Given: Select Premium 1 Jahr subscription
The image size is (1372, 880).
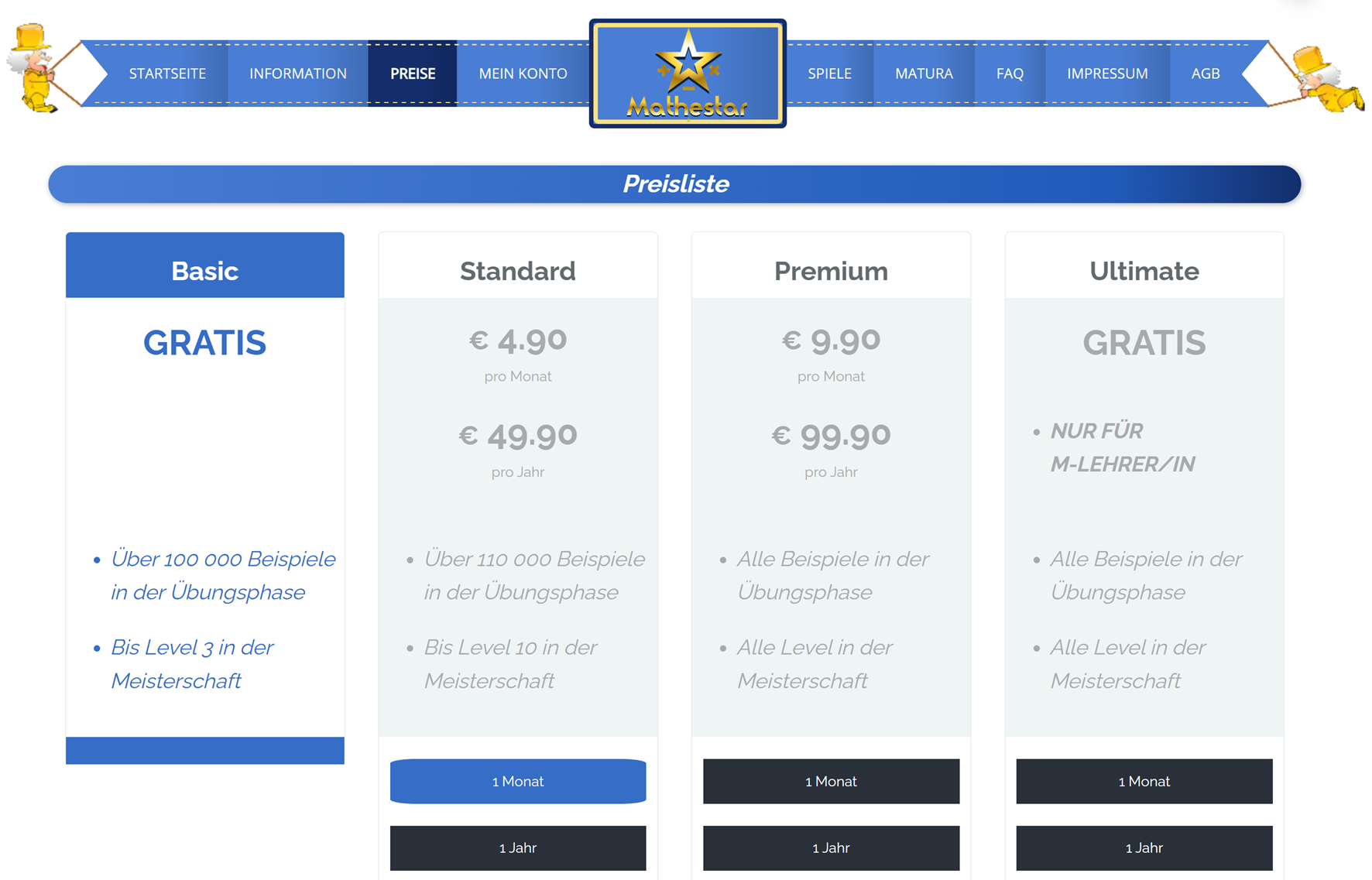Looking at the screenshot, I should click(x=831, y=847).
